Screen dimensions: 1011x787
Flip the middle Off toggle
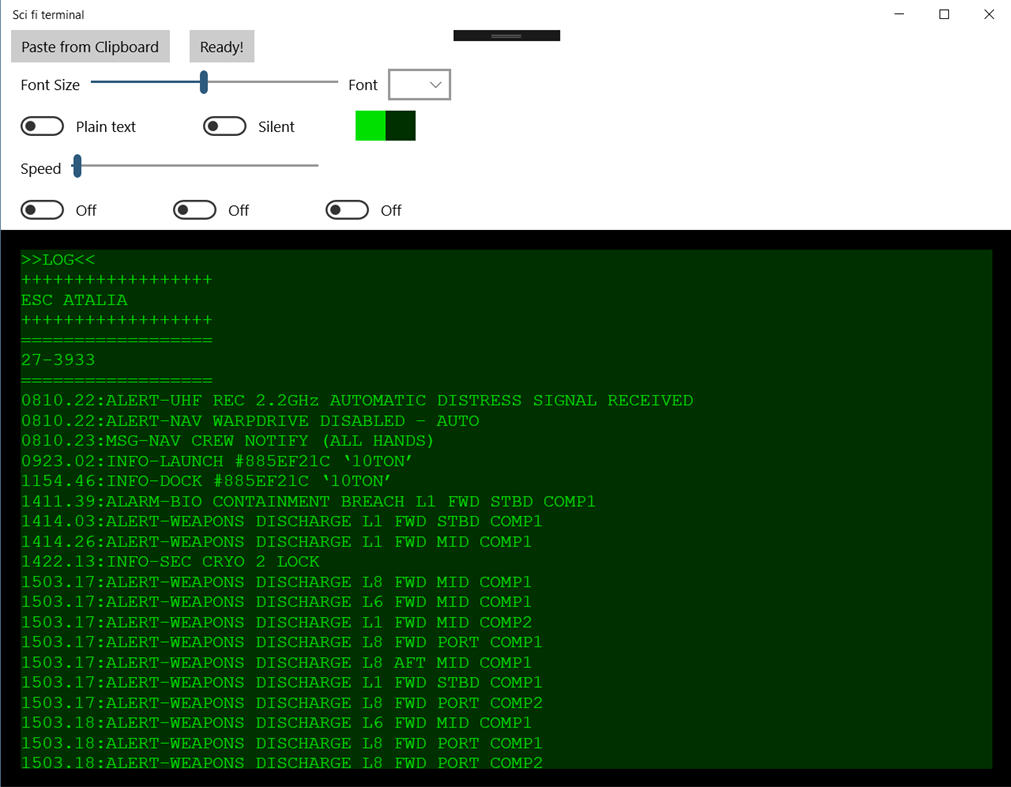point(194,210)
